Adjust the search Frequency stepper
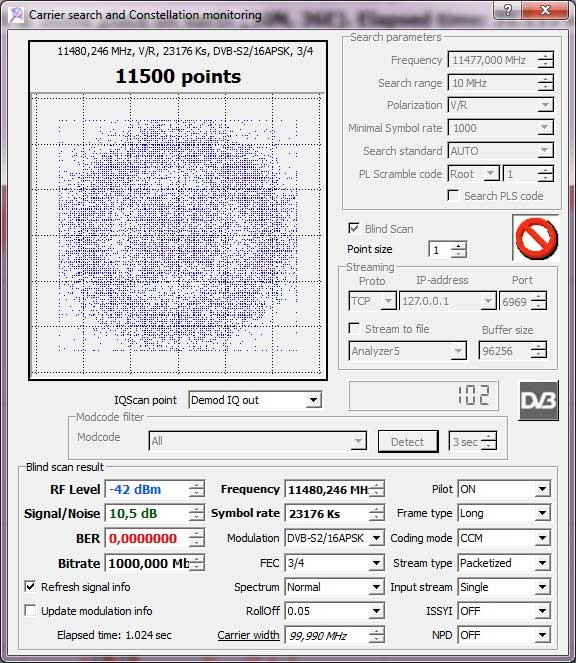 545,60
